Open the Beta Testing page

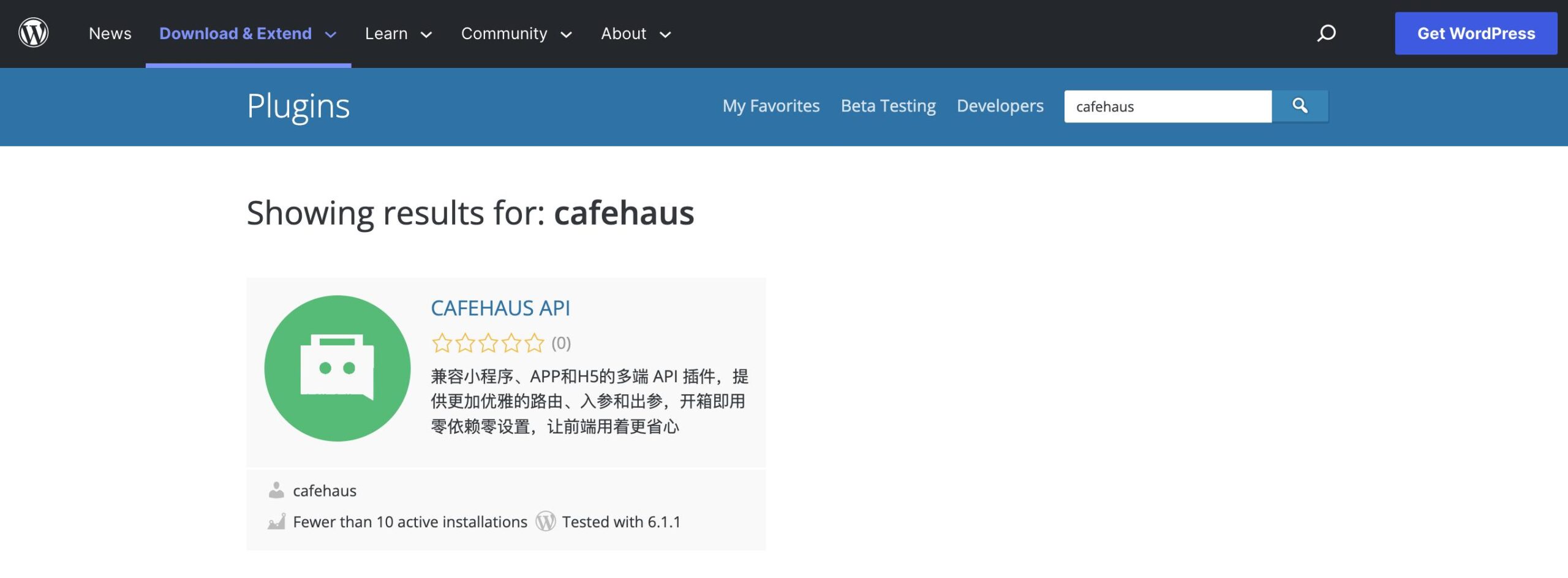(888, 106)
